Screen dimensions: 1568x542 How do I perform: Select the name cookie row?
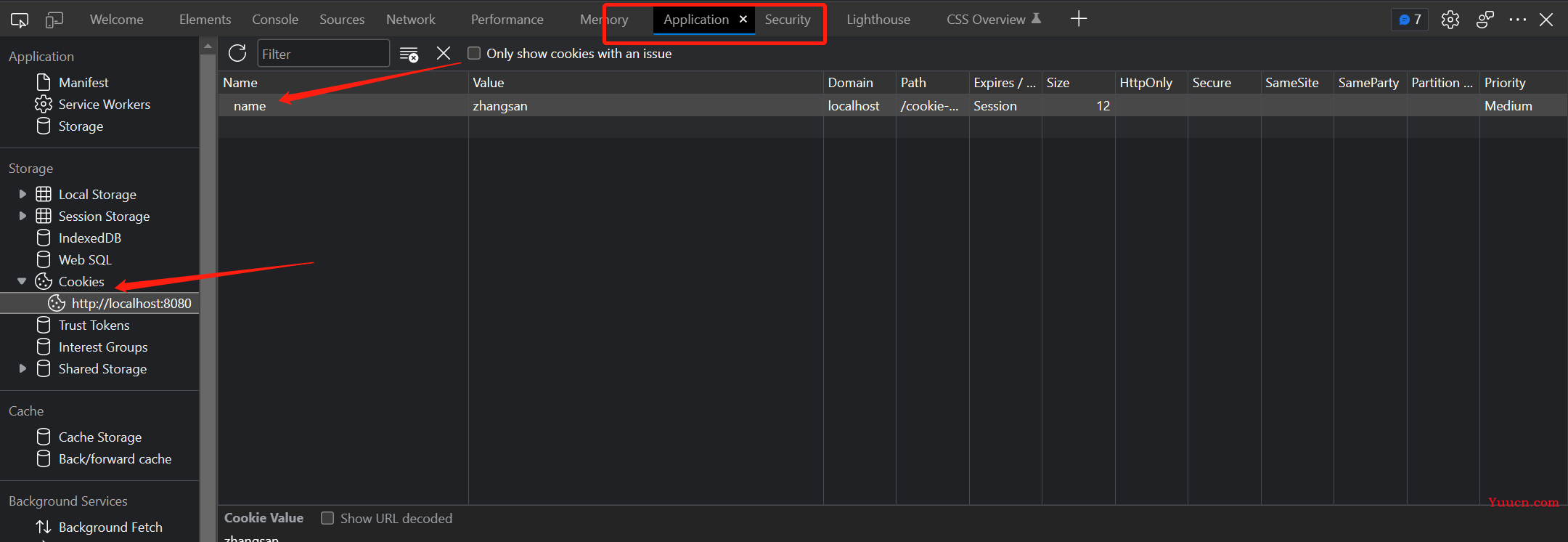892,105
